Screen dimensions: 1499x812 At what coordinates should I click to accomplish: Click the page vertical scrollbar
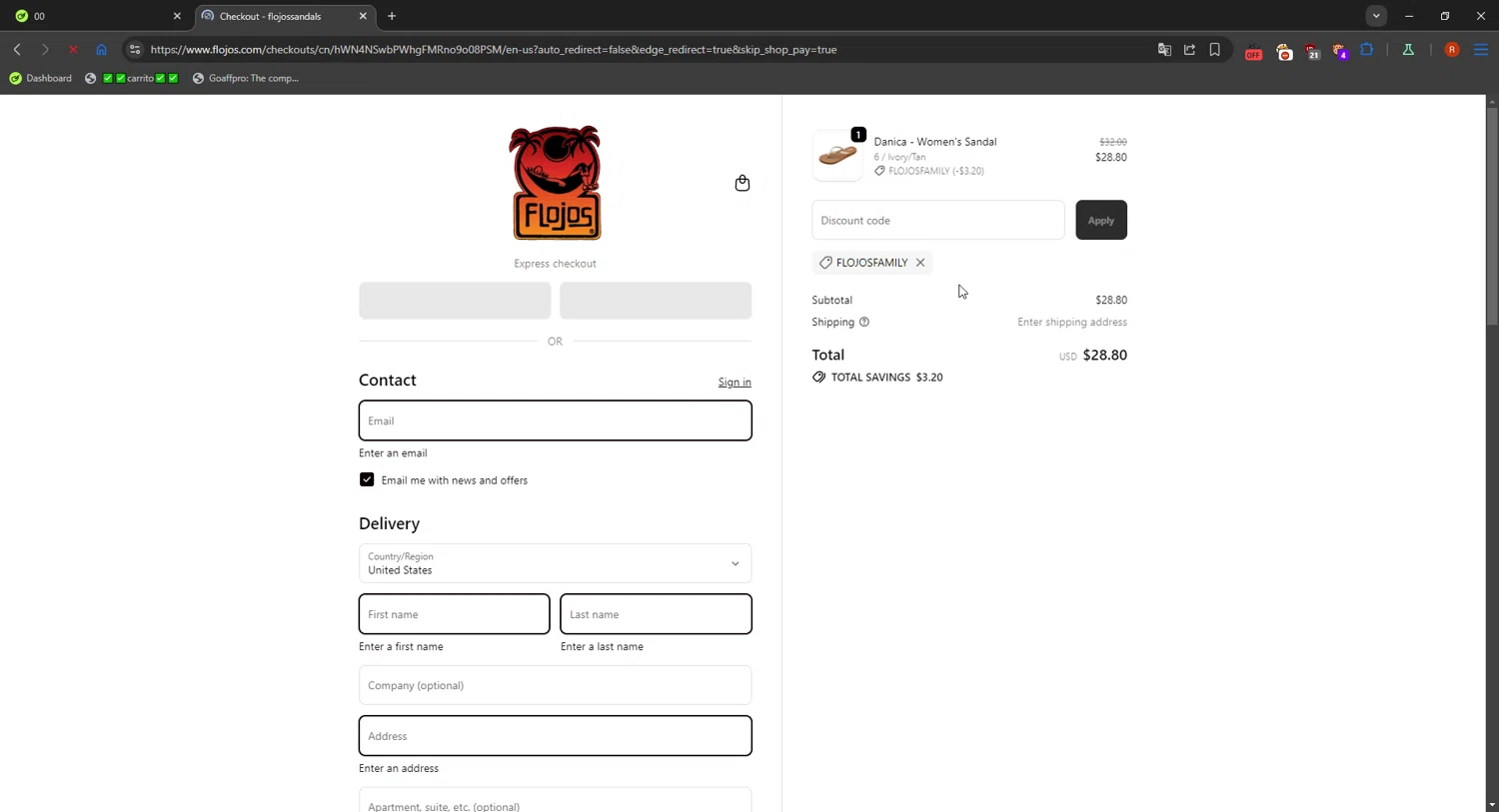[1491, 215]
